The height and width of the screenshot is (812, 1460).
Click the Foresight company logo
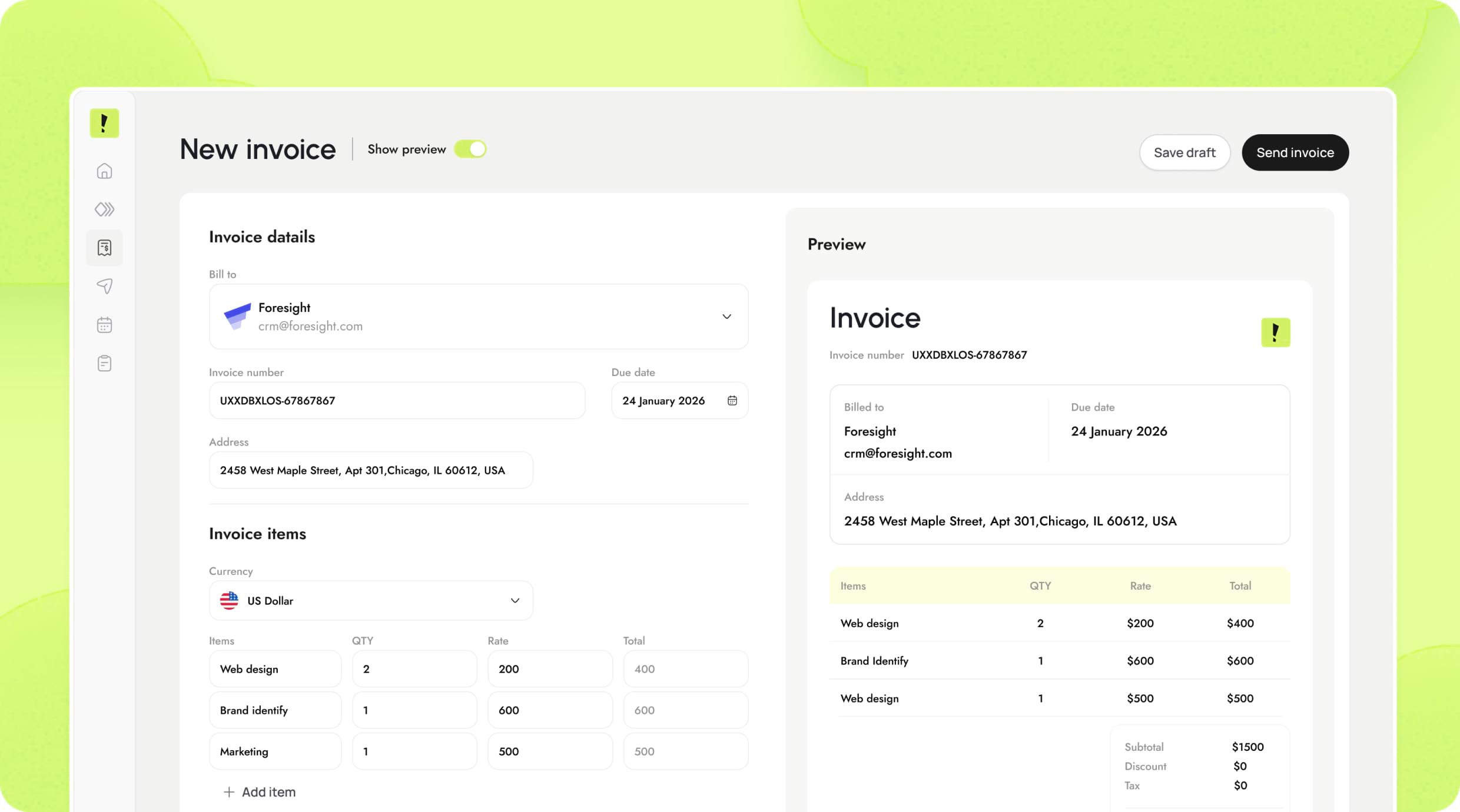237,316
